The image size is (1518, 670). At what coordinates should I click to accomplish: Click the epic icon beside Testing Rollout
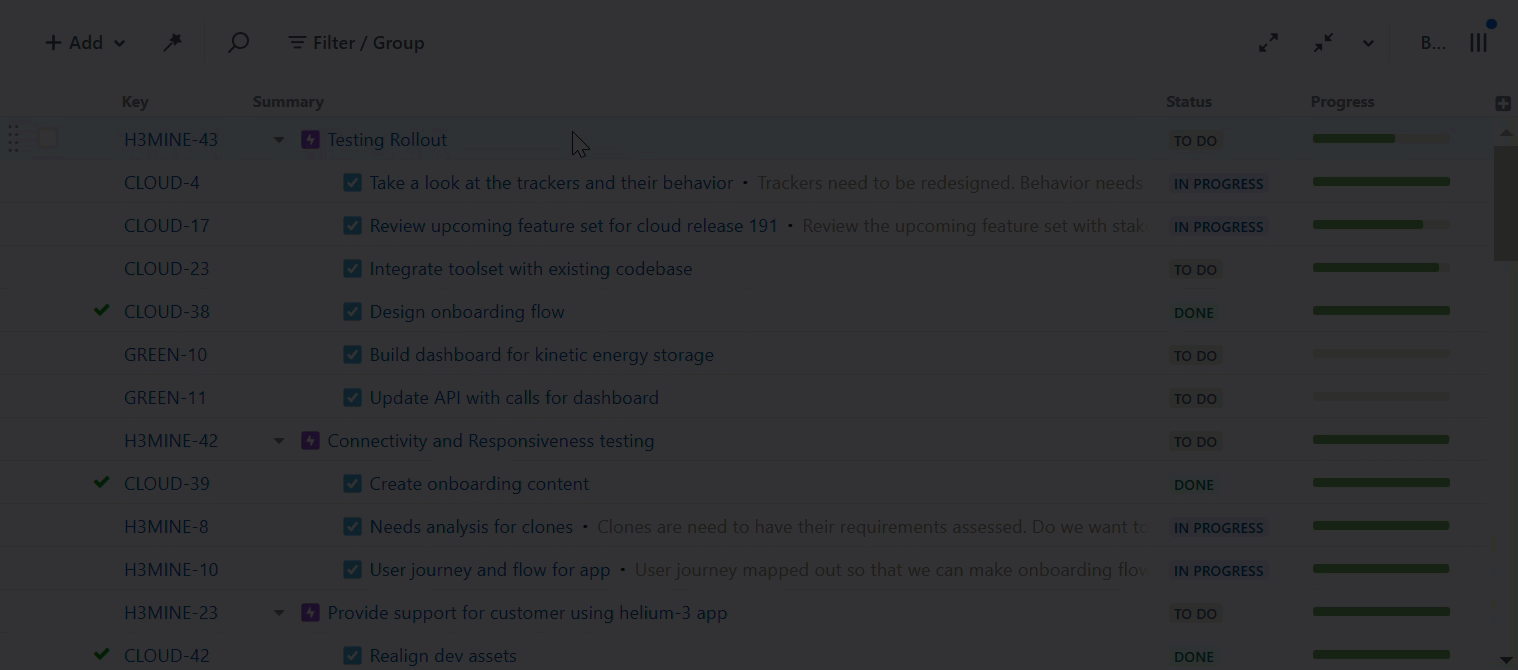(x=310, y=140)
